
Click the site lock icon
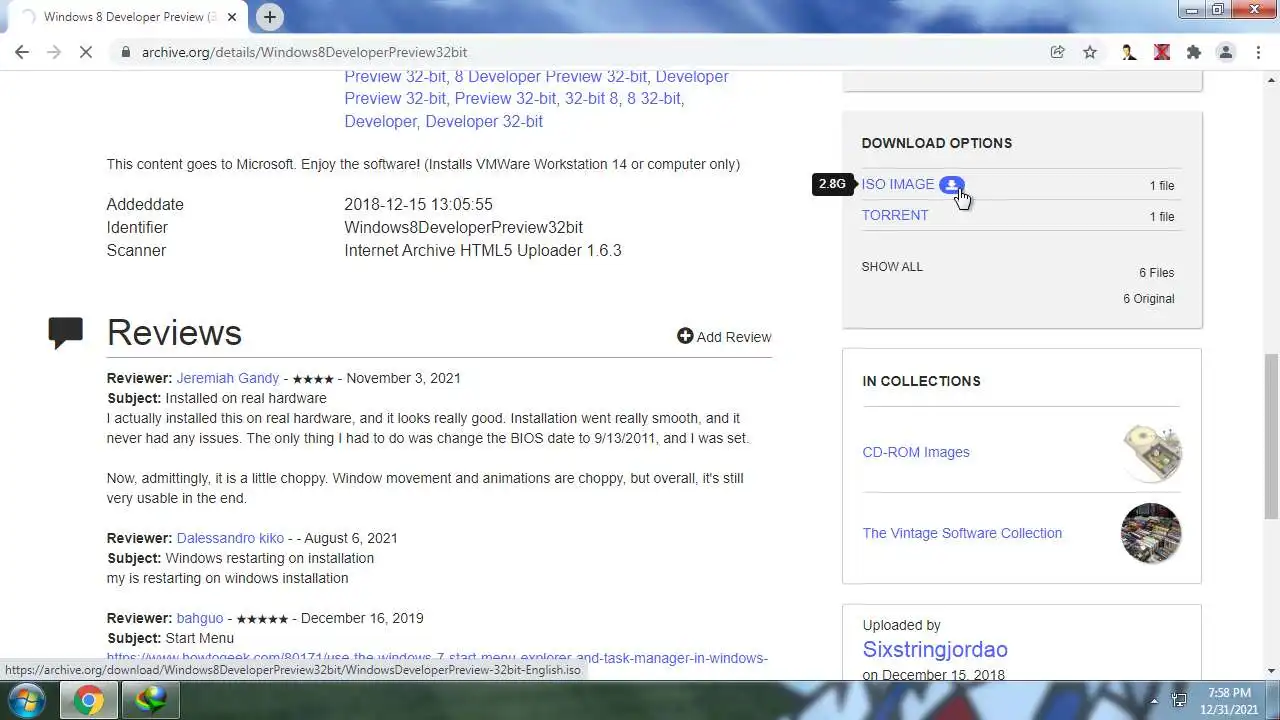pyautogui.click(x=126, y=52)
